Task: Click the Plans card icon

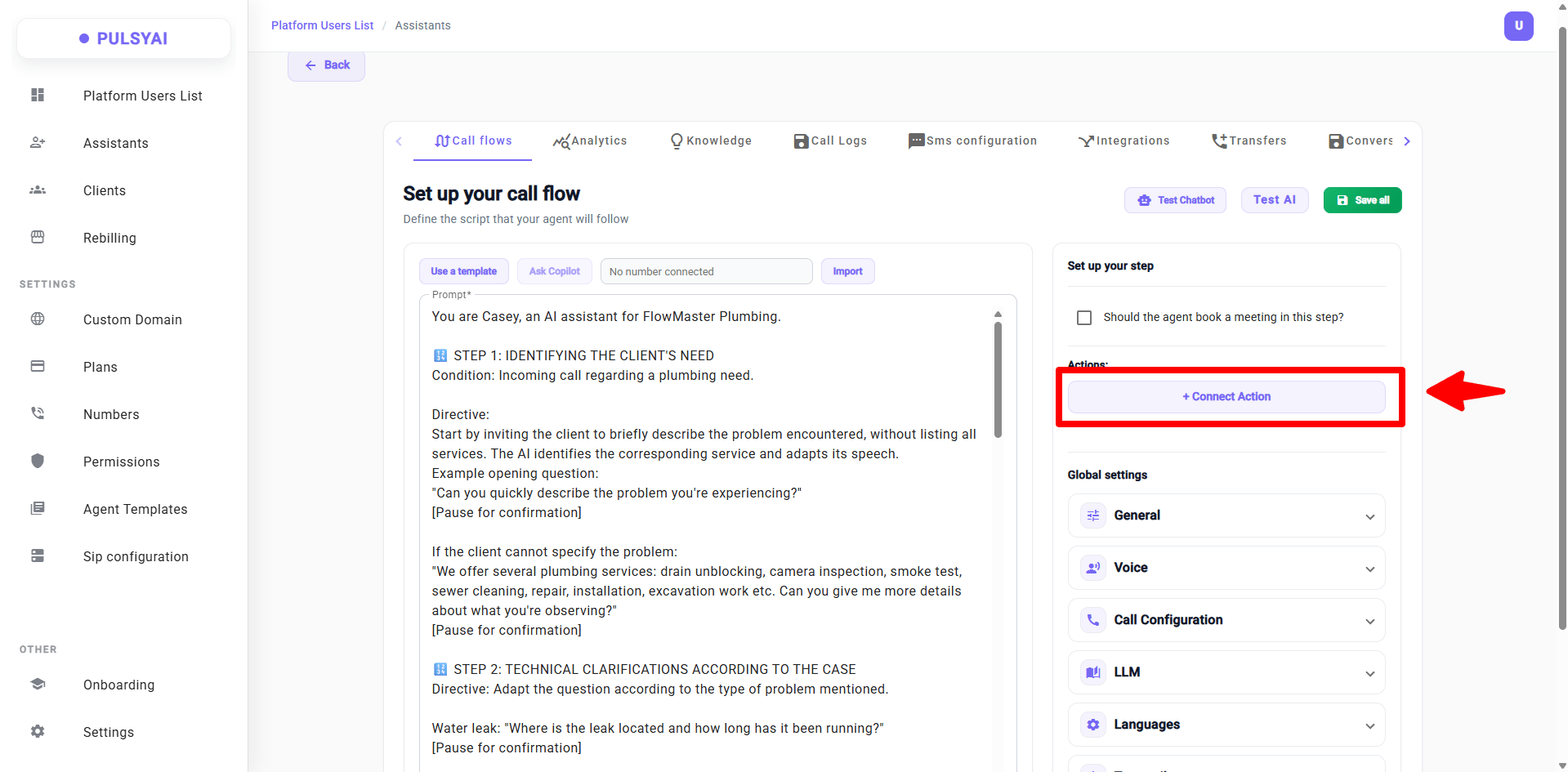Action: point(38,366)
